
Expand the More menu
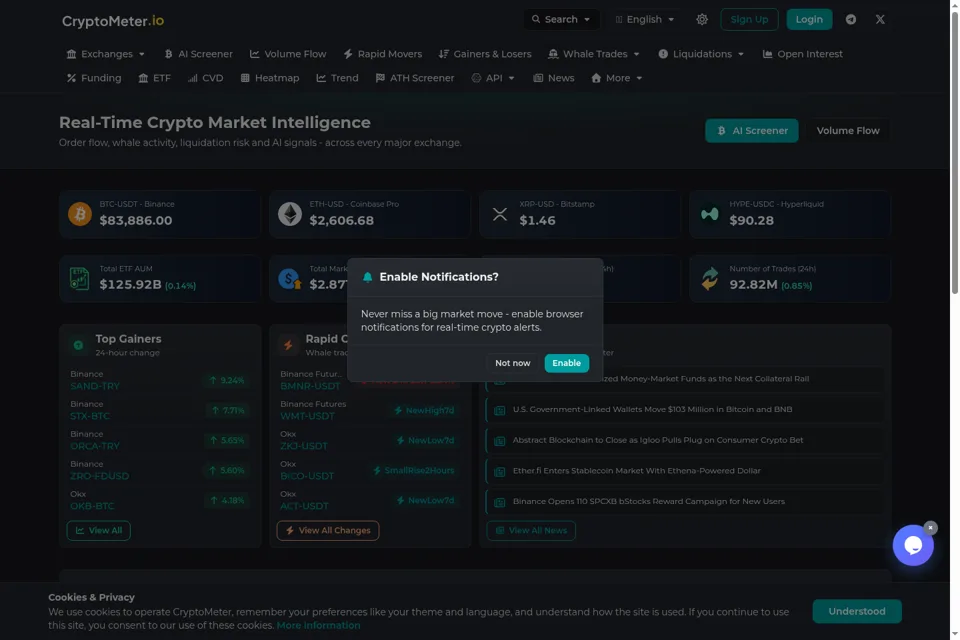[617, 78]
